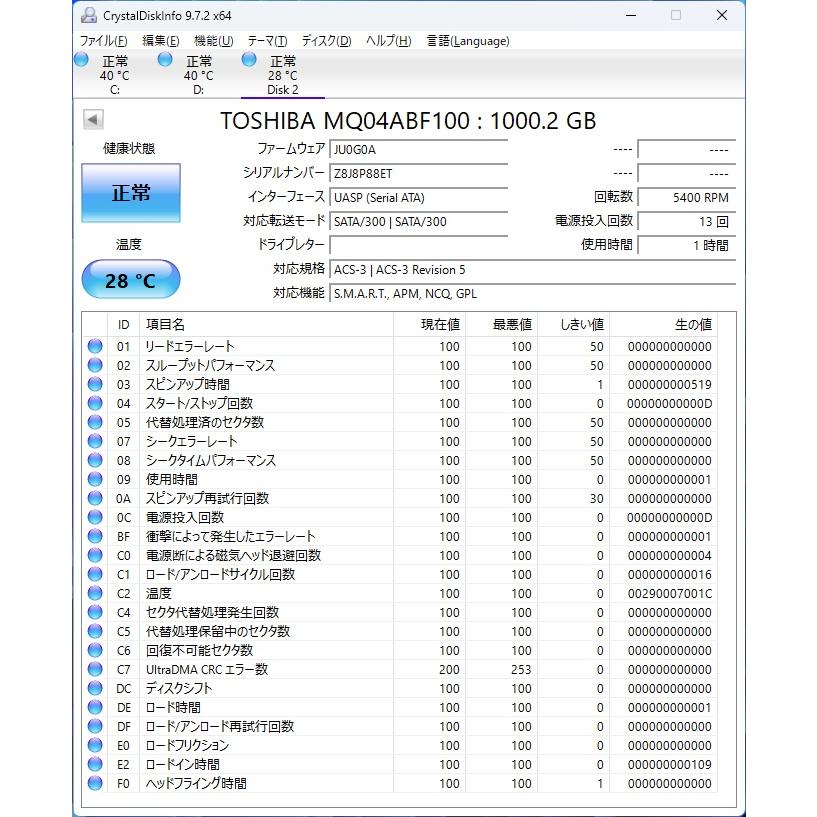Select raw value 000000000109 in E2 row
The image size is (817, 817).
[670, 764]
